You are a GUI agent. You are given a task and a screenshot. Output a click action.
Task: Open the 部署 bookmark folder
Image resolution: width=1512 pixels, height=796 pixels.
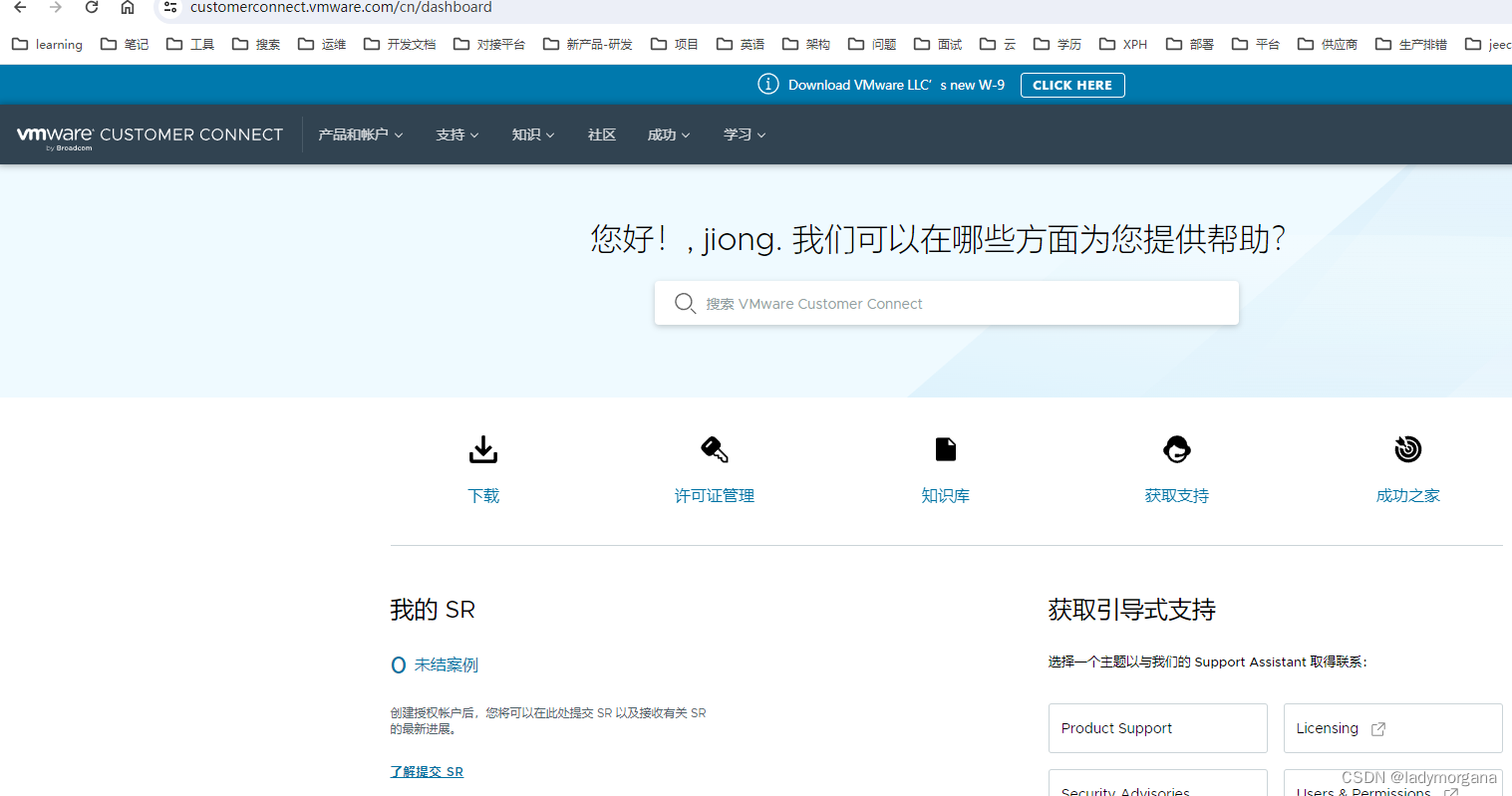pos(1190,44)
